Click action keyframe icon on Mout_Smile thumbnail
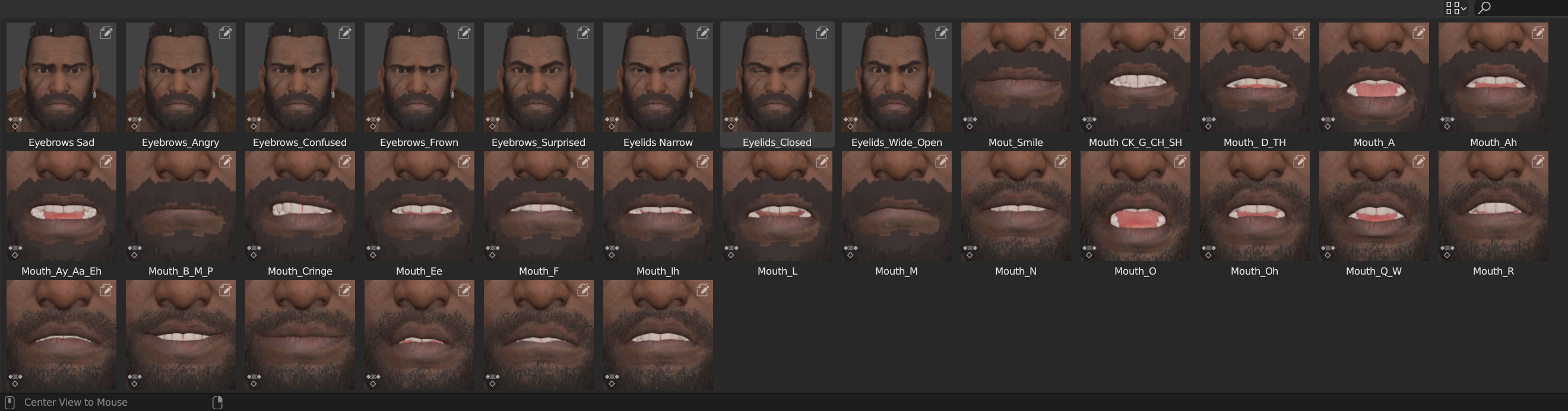The image size is (1568, 411). [969, 123]
